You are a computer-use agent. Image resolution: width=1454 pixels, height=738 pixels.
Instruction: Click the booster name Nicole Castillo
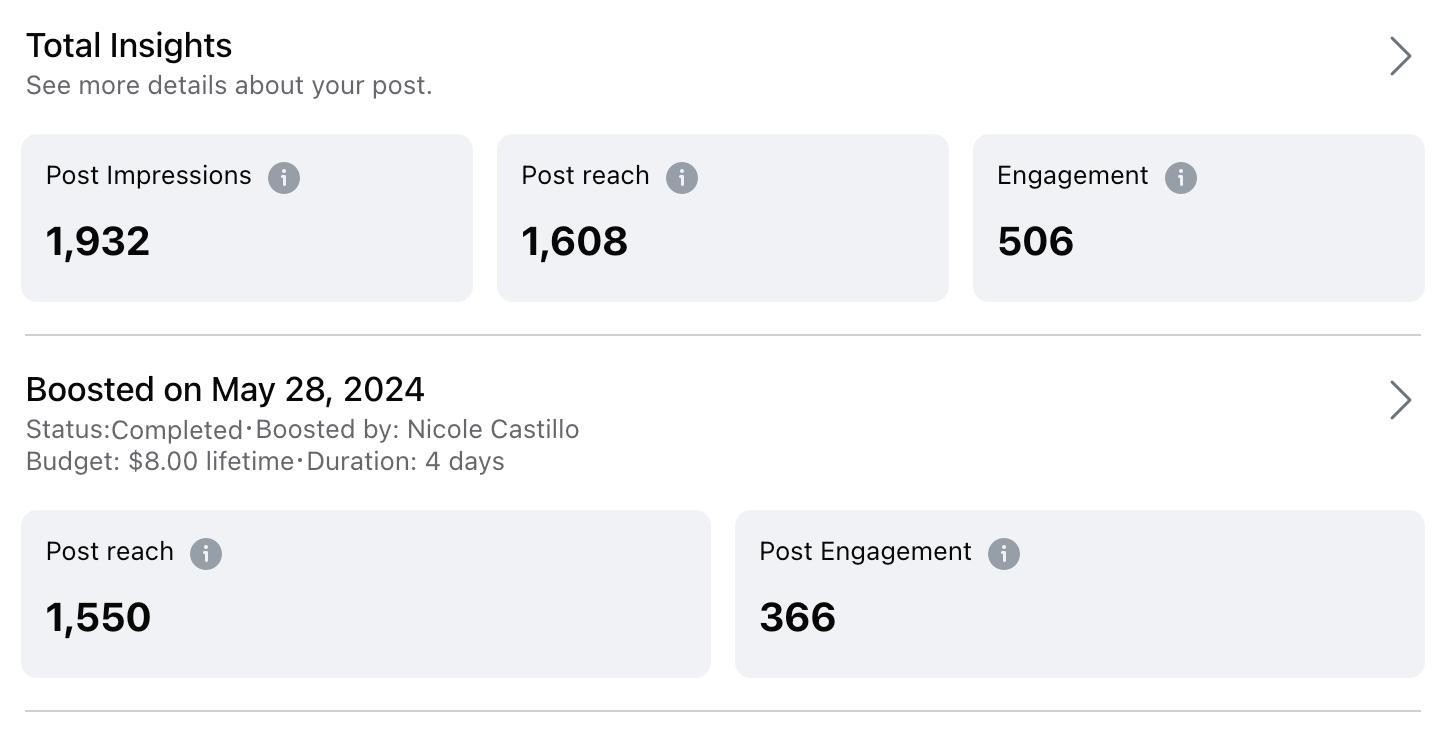coord(493,430)
